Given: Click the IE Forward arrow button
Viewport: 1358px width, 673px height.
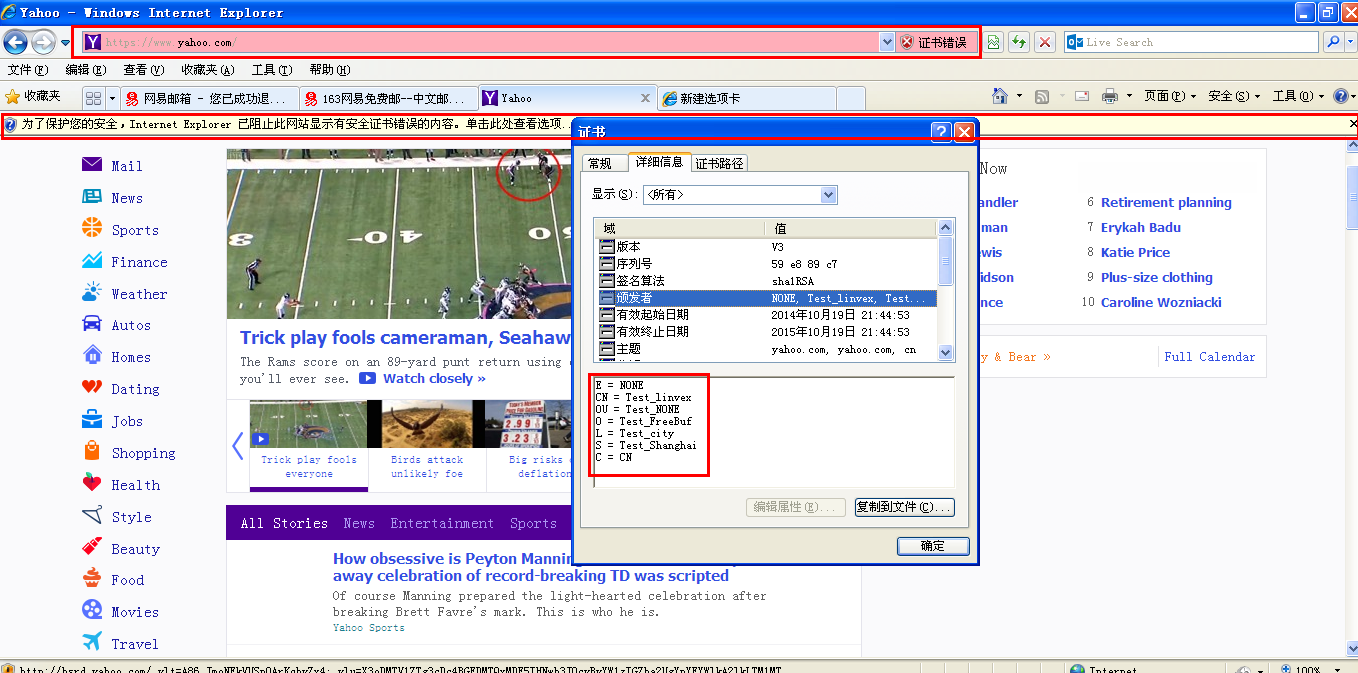Looking at the screenshot, I should [x=43, y=42].
